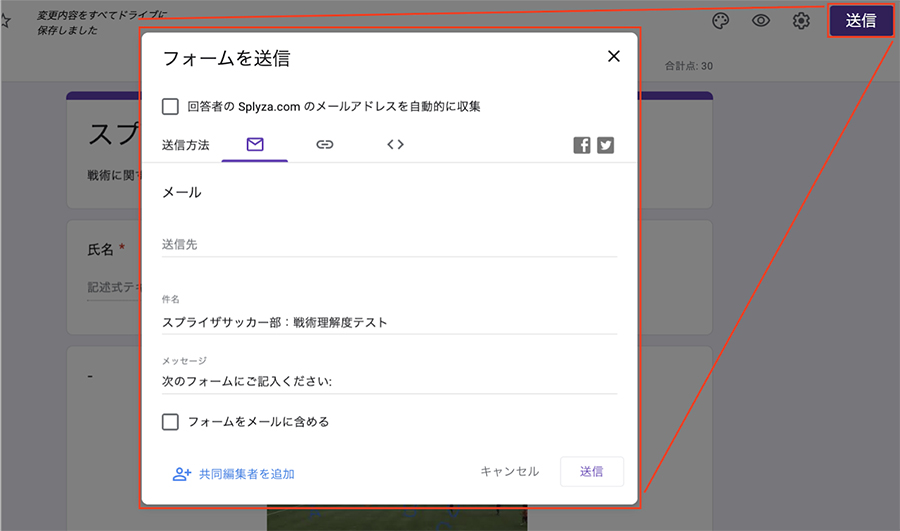Open the settings gear icon

click(x=801, y=21)
